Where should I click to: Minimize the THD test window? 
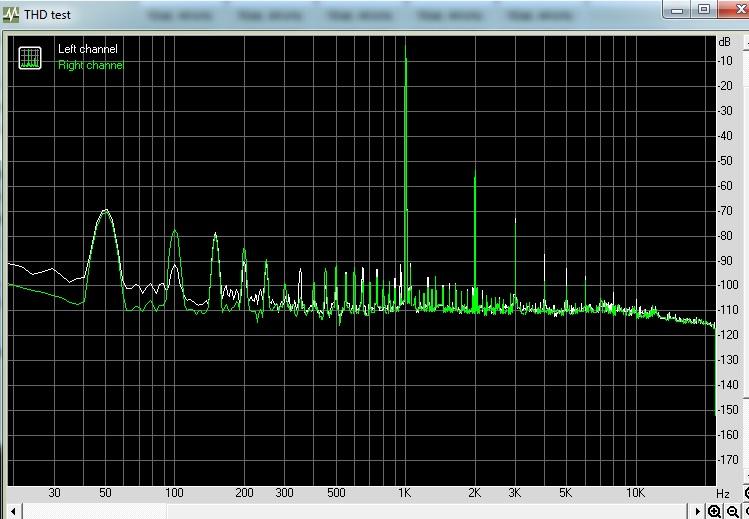pos(680,9)
